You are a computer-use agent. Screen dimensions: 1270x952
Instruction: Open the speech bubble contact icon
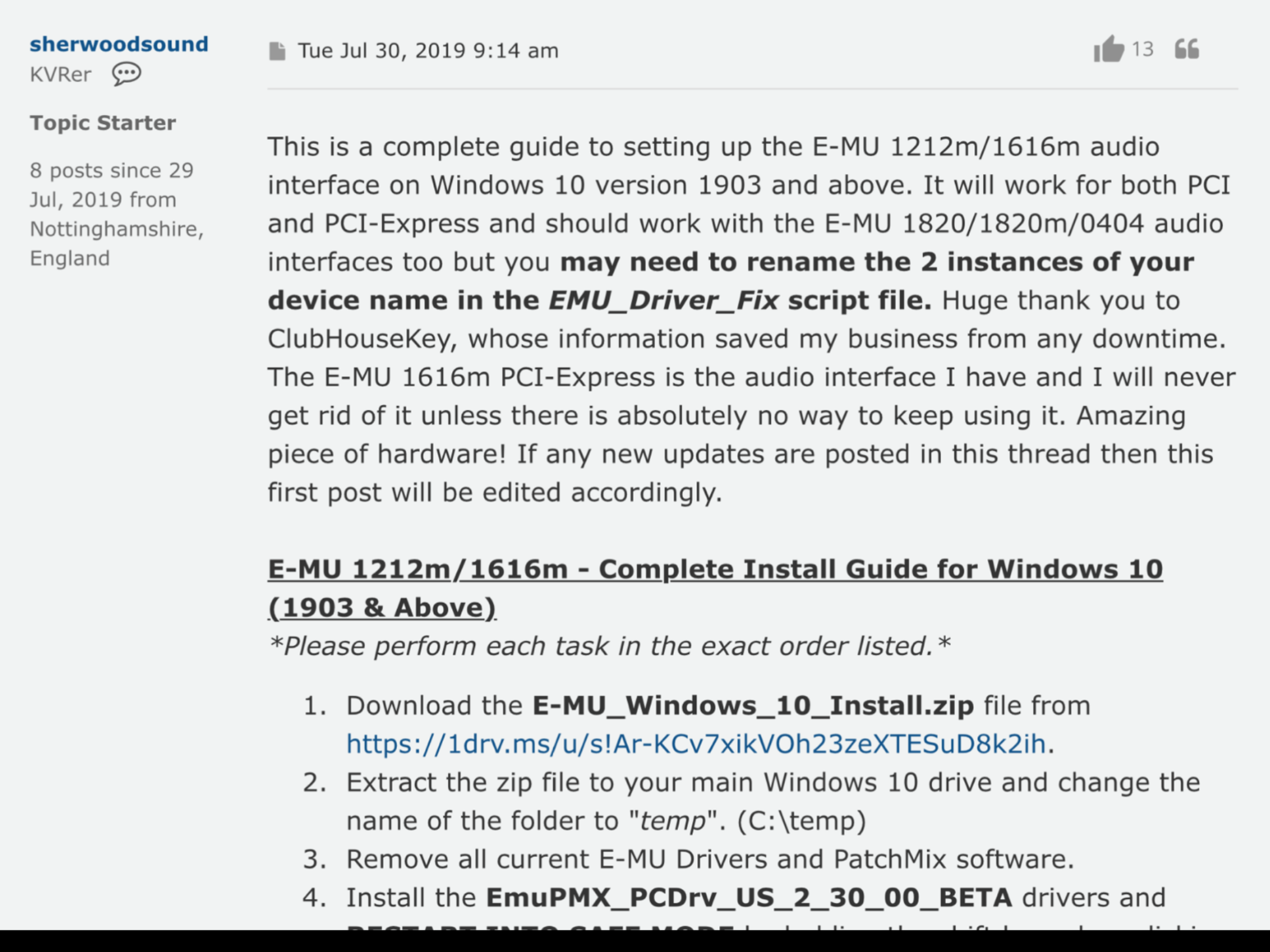pos(126,75)
